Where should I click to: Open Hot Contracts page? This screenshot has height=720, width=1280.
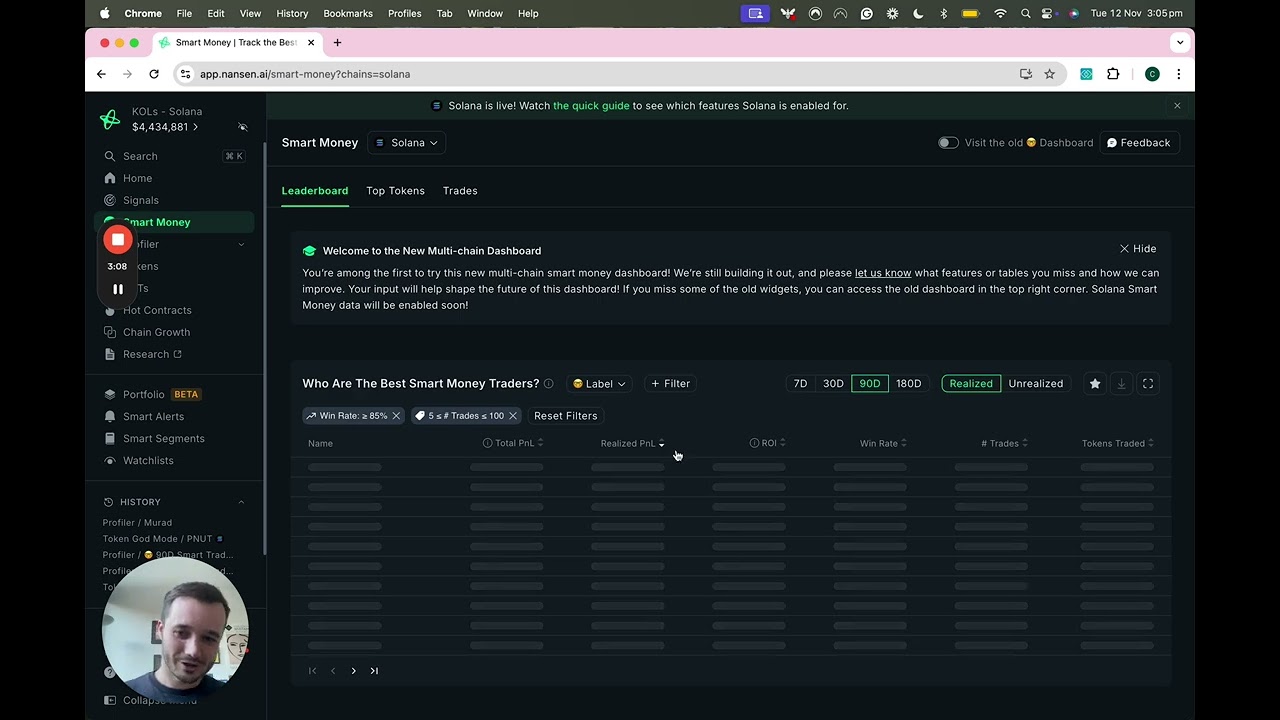[x=157, y=310]
